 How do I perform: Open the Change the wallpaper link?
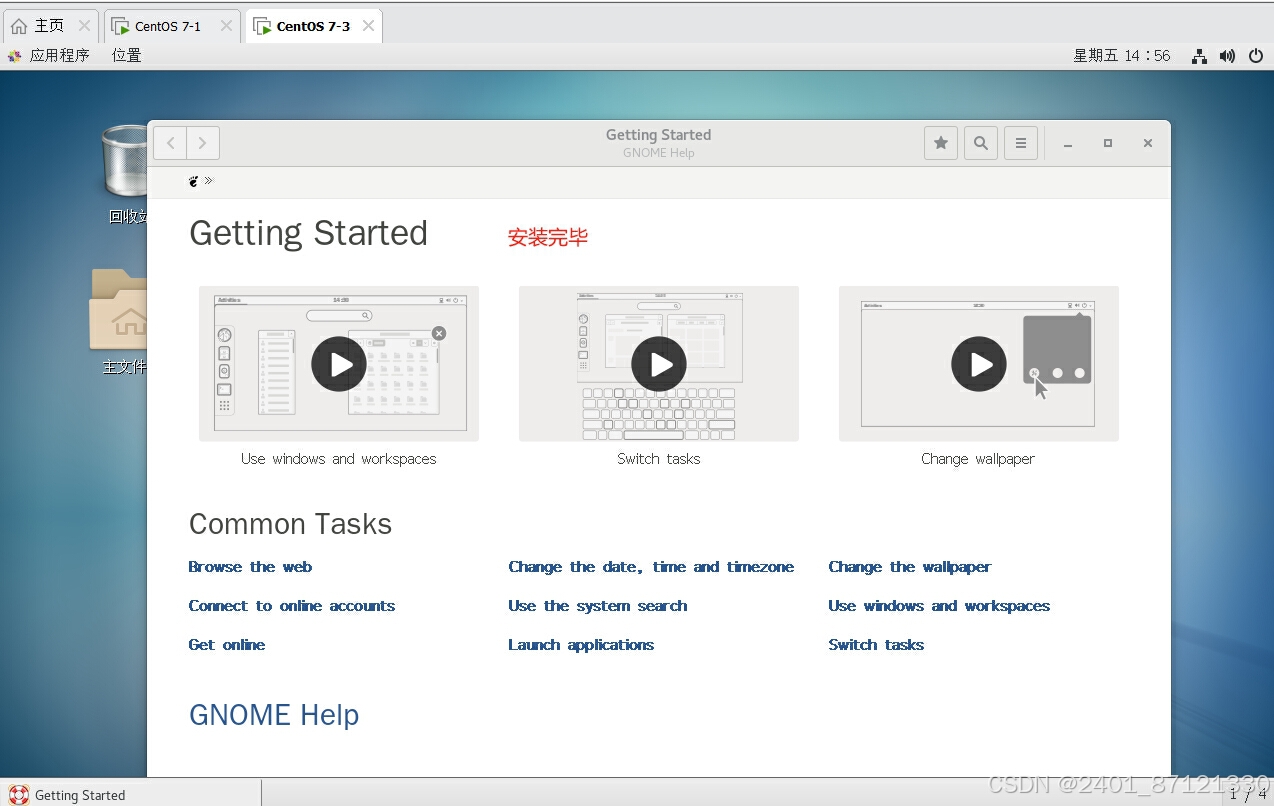(909, 567)
